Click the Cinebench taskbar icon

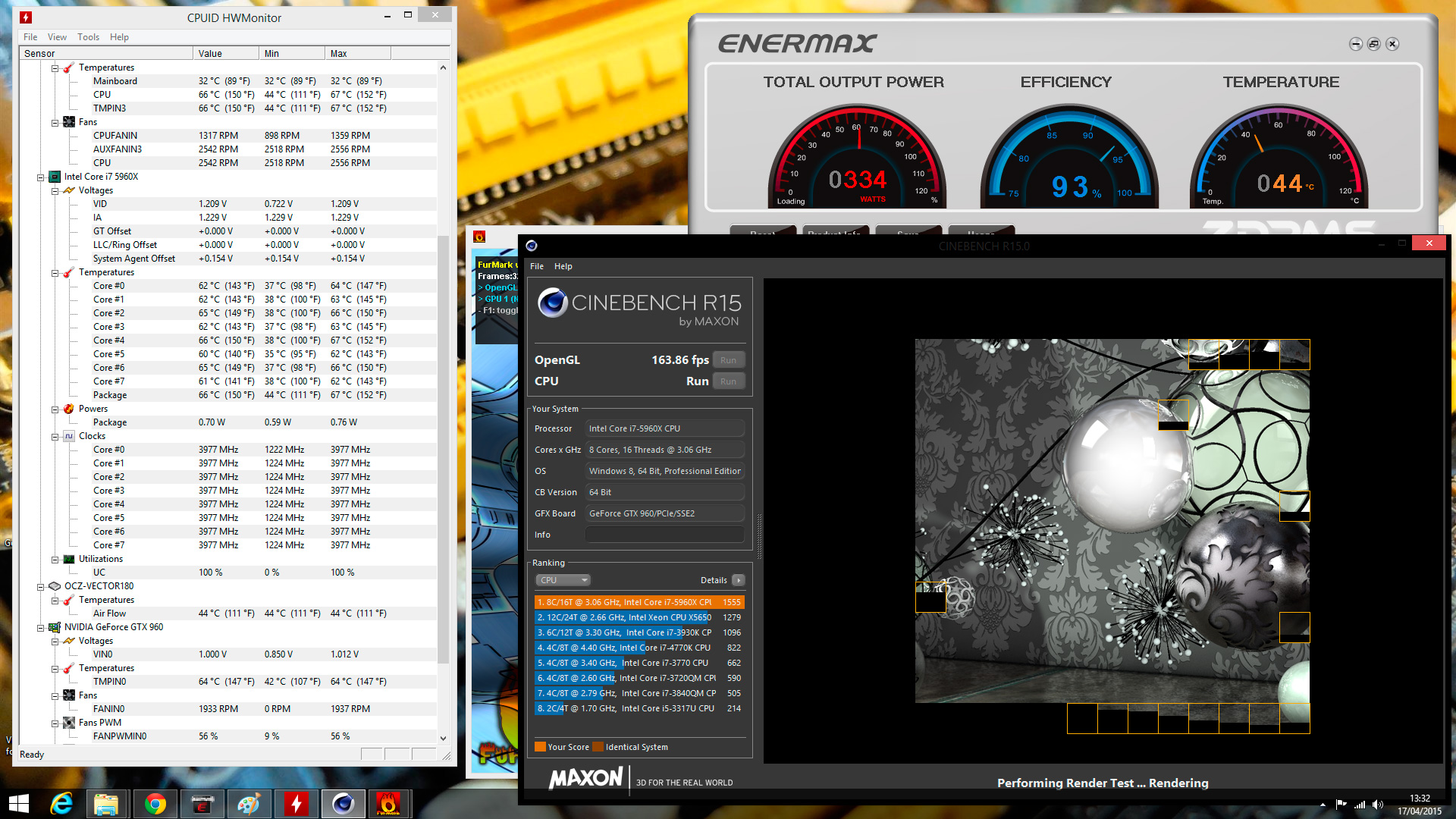point(343,804)
